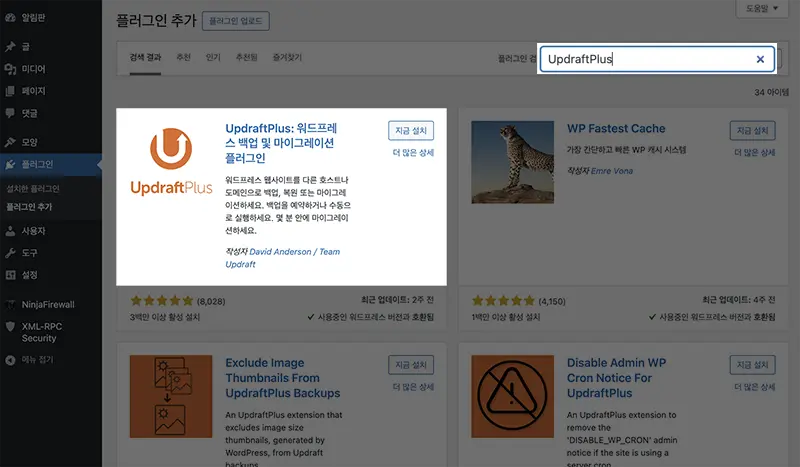
Task: Select the Plugins (플러그인) plug icon
Action: [10, 164]
